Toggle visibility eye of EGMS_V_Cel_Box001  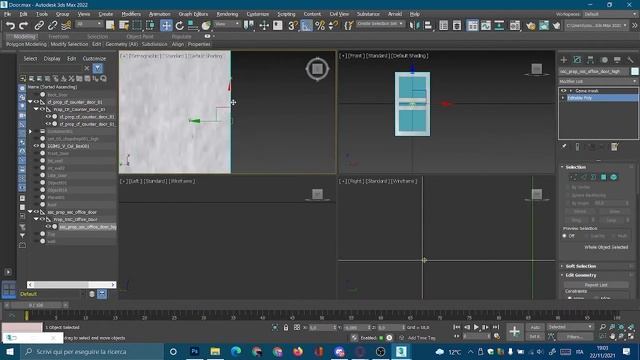(x=36, y=146)
